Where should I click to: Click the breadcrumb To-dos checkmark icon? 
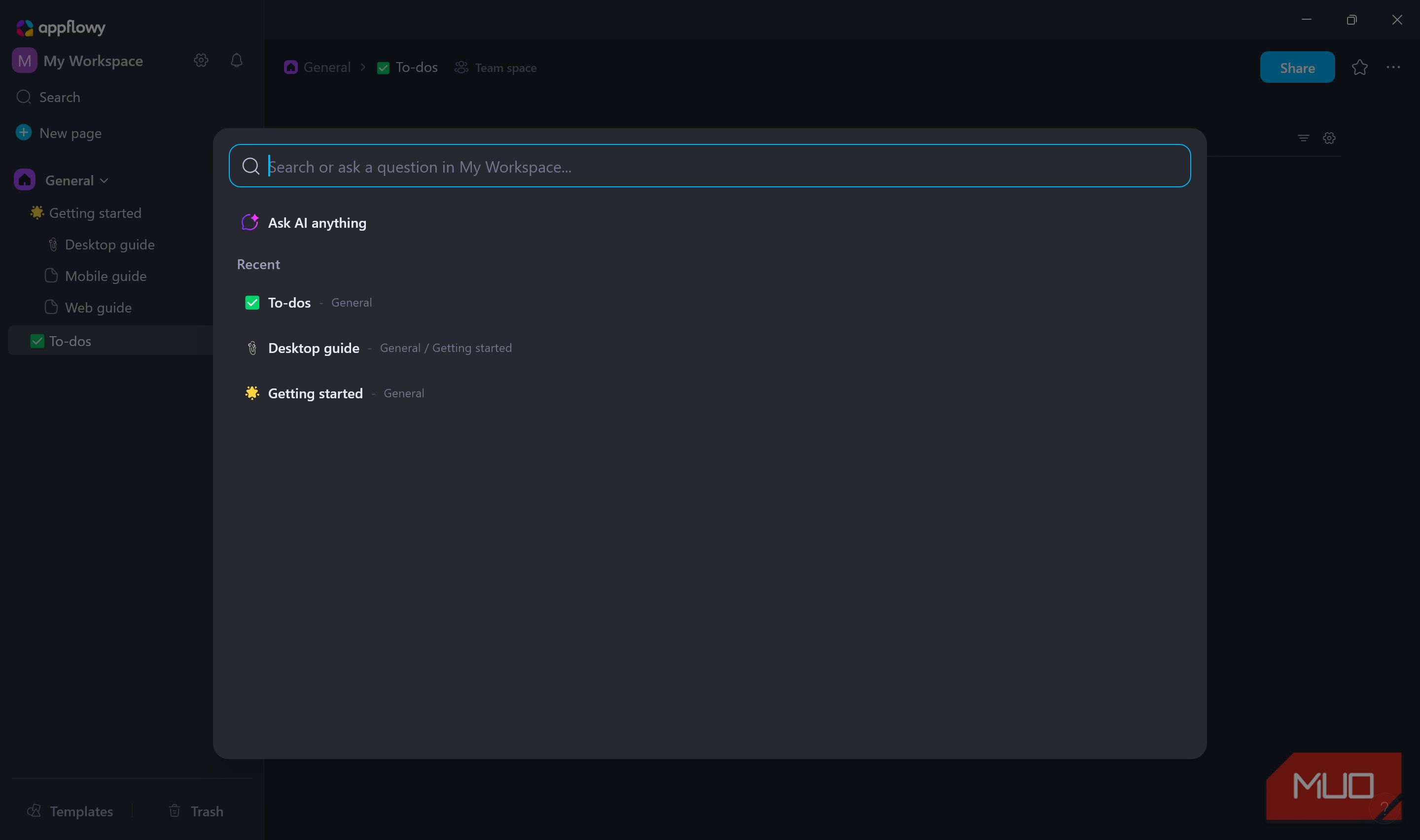click(x=383, y=68)
